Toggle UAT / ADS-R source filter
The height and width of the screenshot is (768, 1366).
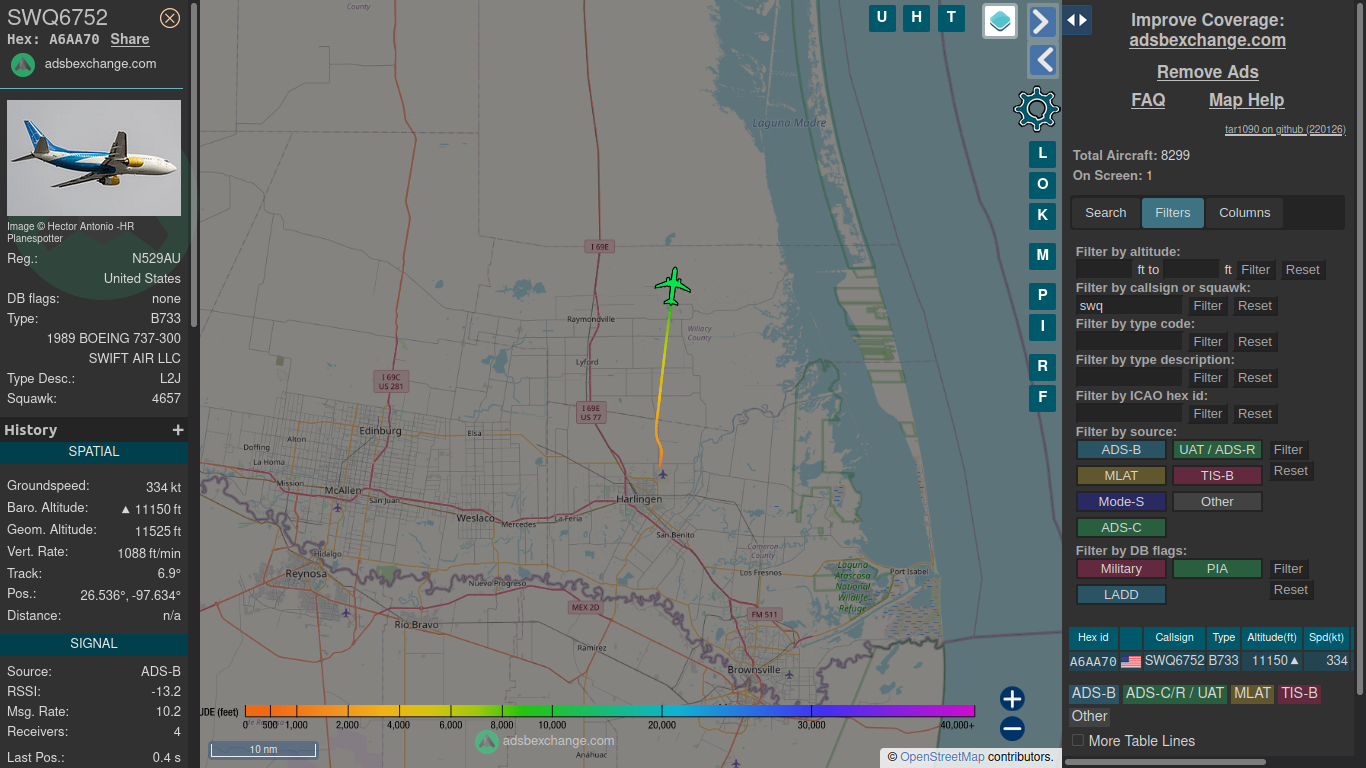click(x=1217, y=450)
